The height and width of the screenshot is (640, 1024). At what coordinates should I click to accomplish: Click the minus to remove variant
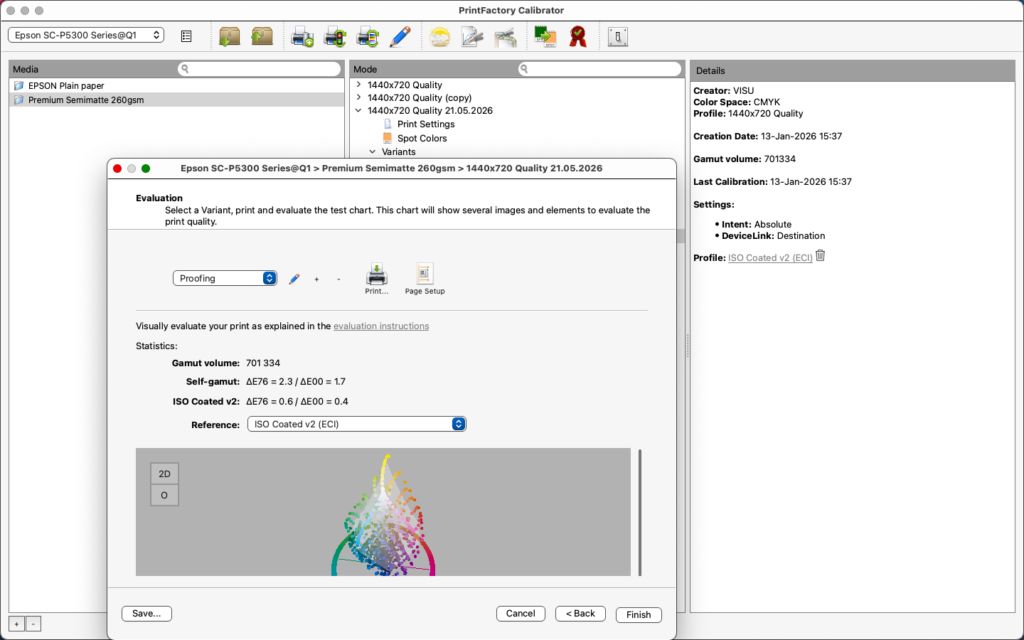[338, 279]
